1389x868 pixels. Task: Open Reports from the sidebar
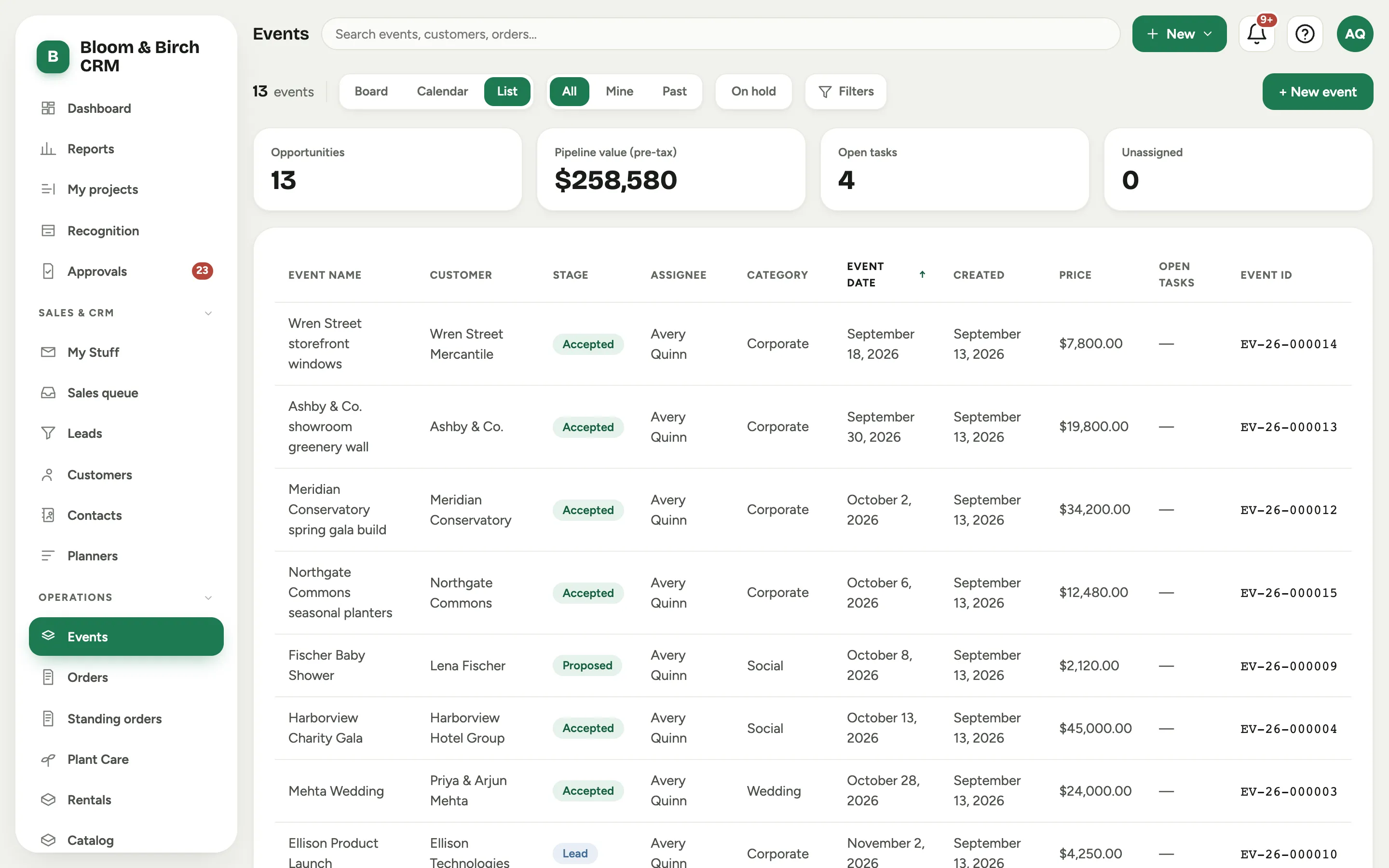(x=126, y=149)
